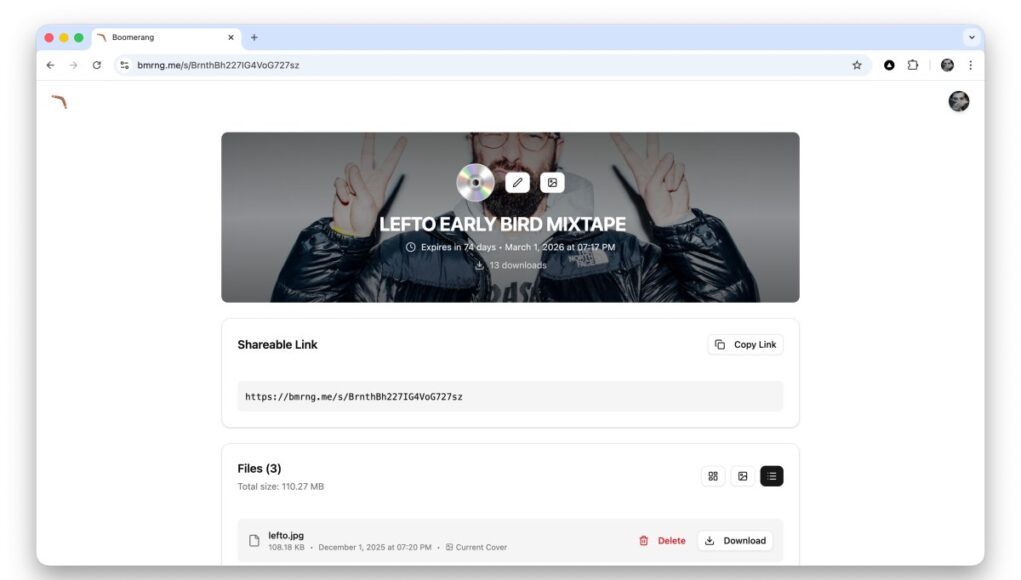Click the CD disc mixtape icon
Viewport: 1021px width, 580px height.
pos(475,182)
